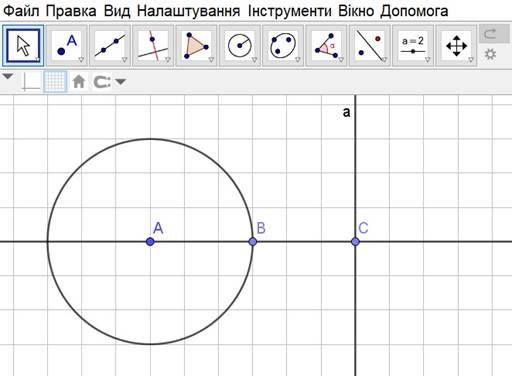Open the Файл menu
The image size is (512, 376).
click(21, 11)
